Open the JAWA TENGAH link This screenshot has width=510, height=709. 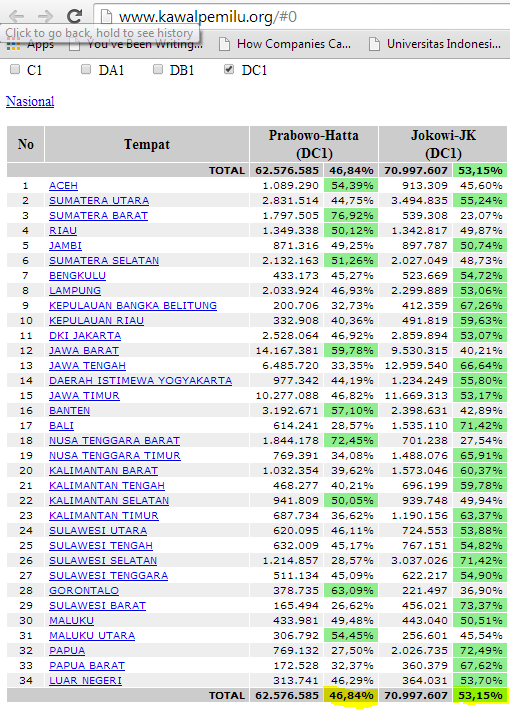point(87,365)
